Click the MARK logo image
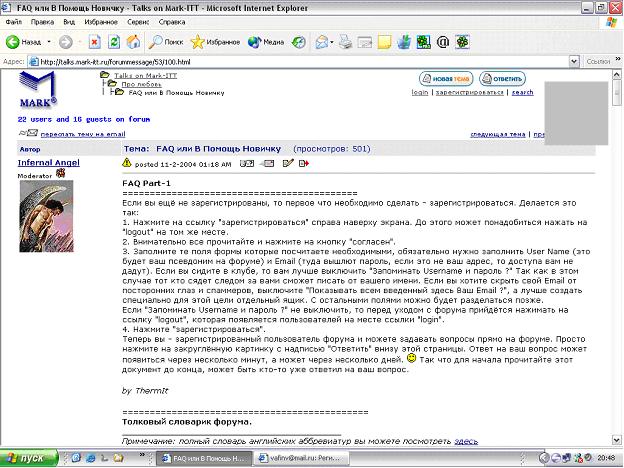This screenshot has width=624, height=468. coord(37,90)
